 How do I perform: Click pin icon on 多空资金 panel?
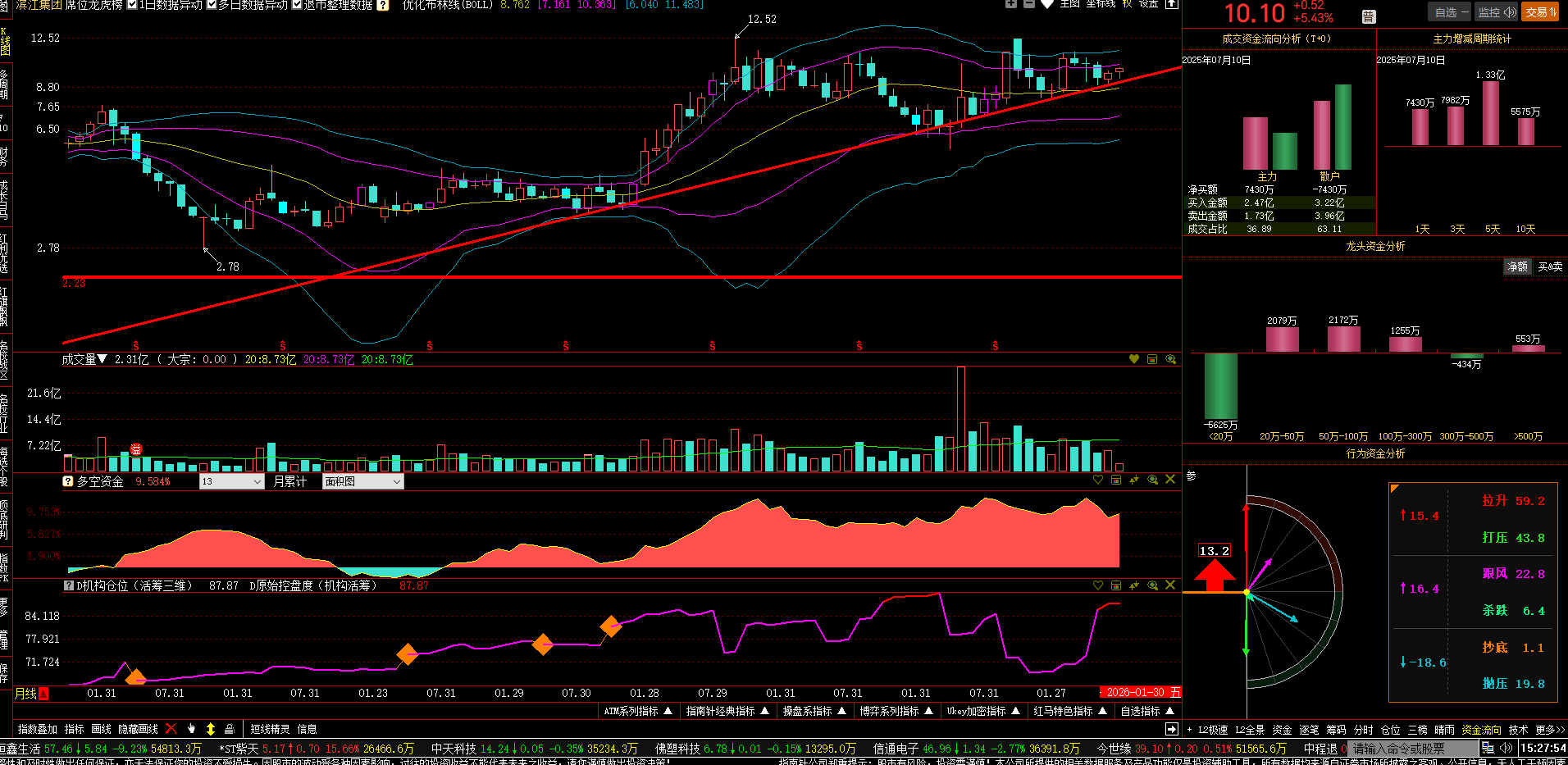[1134, 480]
